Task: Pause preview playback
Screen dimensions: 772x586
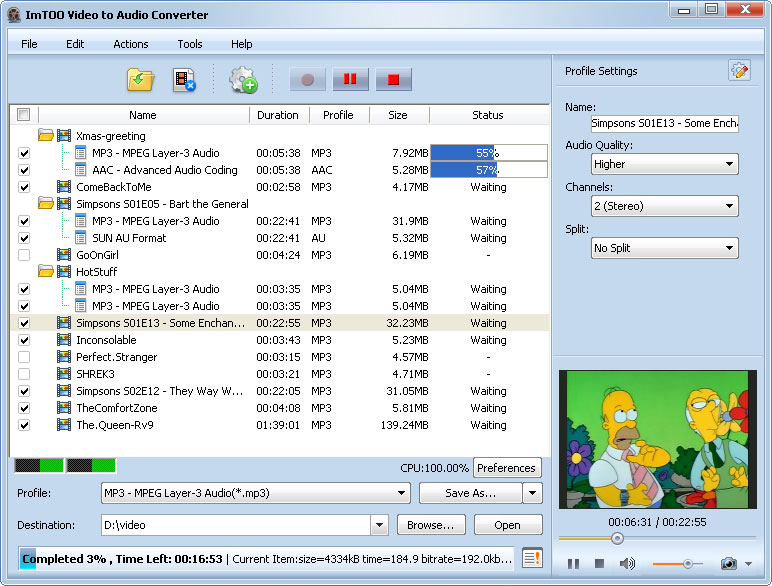Action: tap(573, 563)
